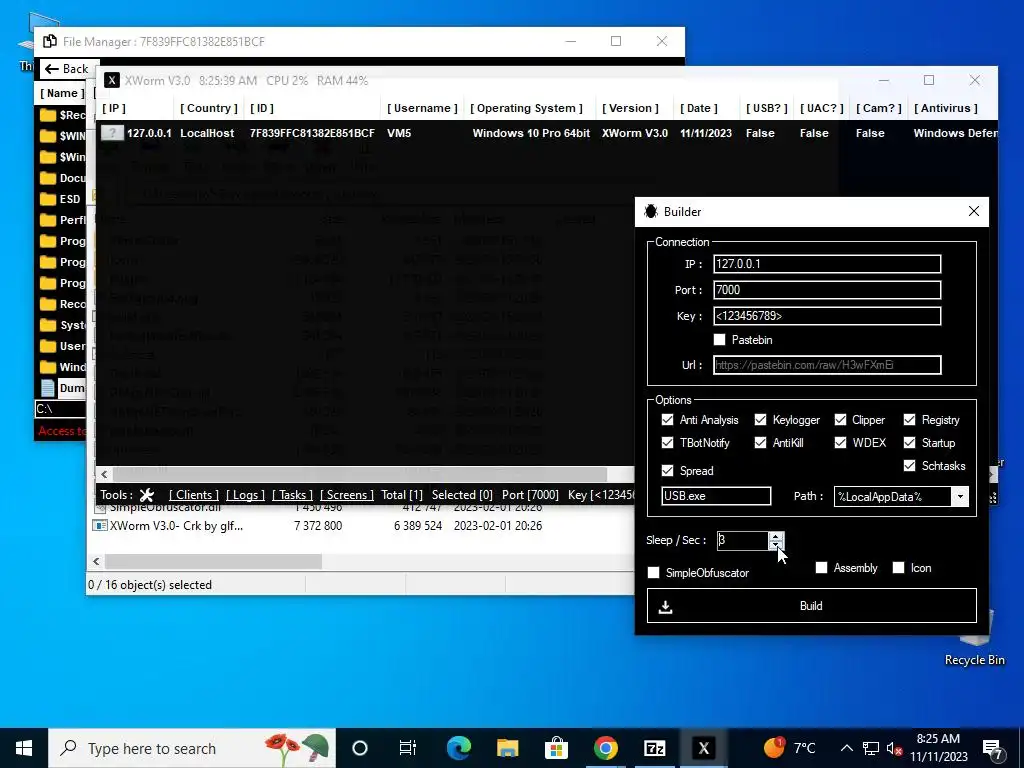Open the Windows Start menu

click(x=24, y=748)
